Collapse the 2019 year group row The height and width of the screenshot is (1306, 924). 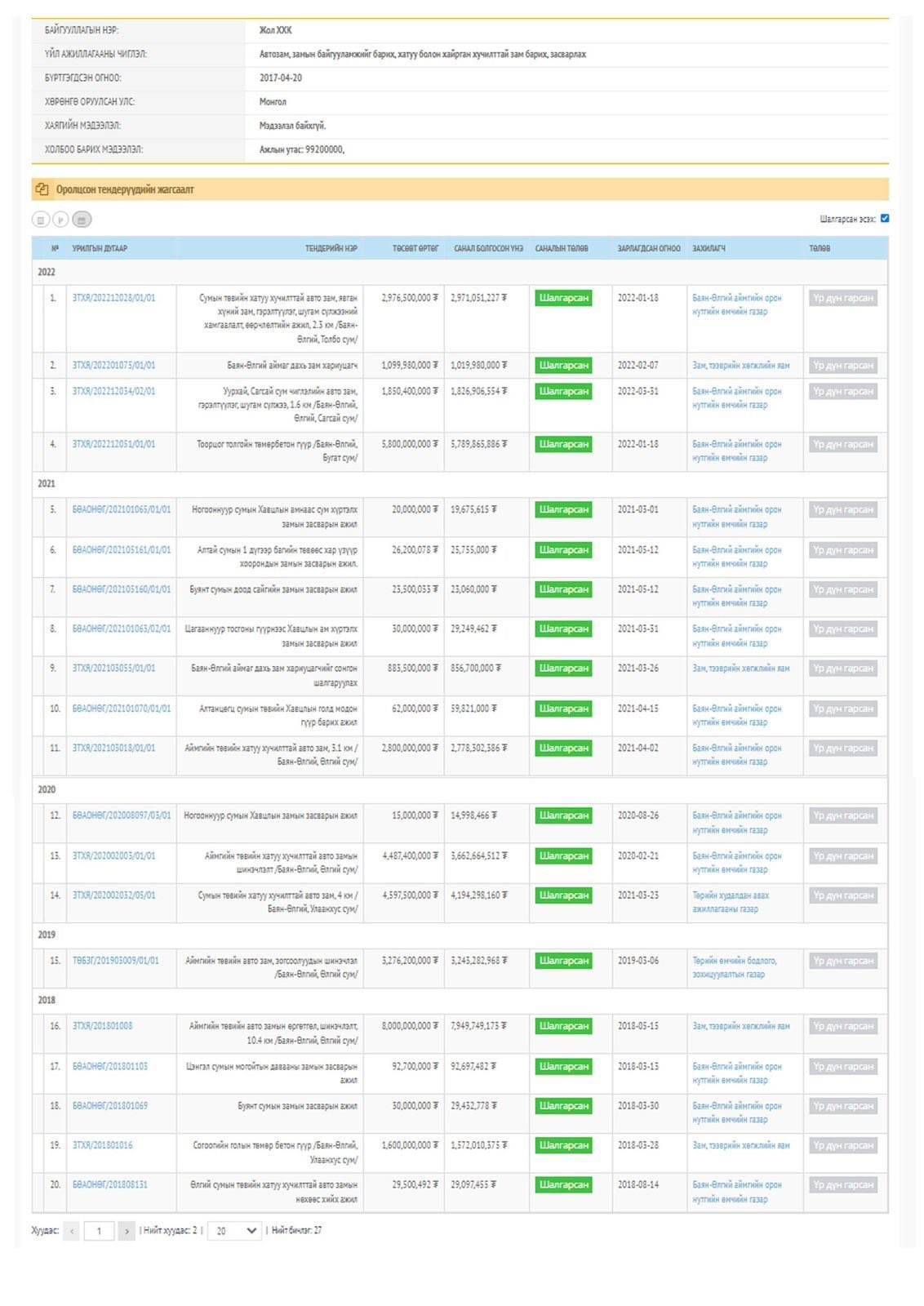pyautogui.click(x=460, y=935)
